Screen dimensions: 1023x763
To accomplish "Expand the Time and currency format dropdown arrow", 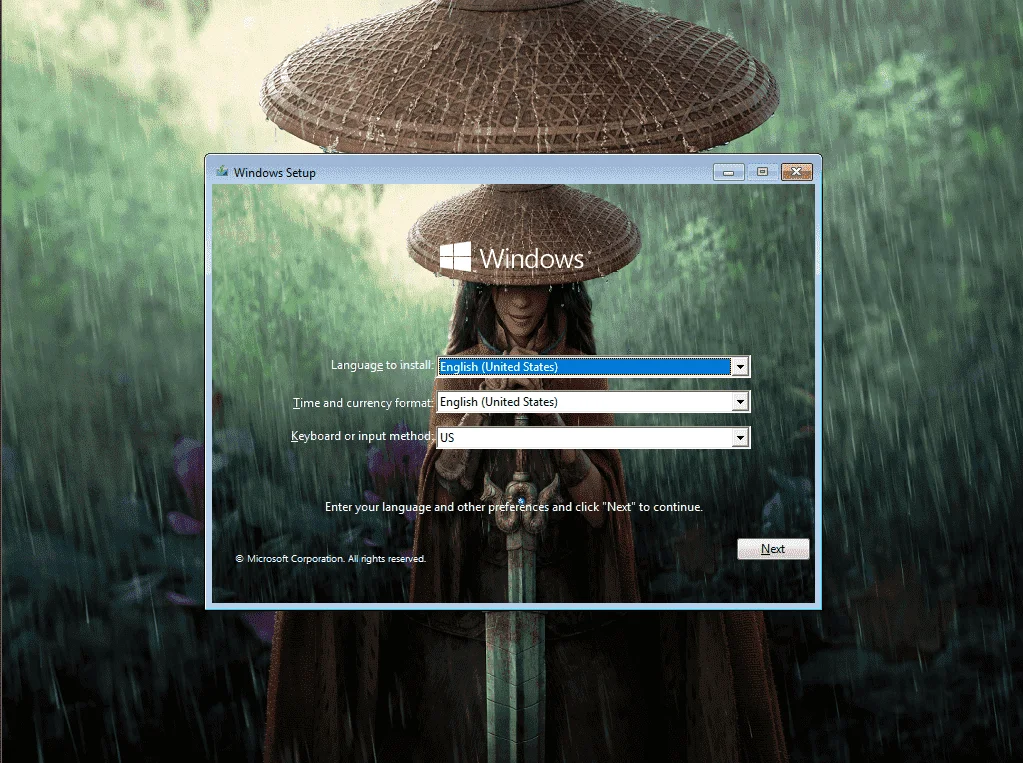I will 740,402.
